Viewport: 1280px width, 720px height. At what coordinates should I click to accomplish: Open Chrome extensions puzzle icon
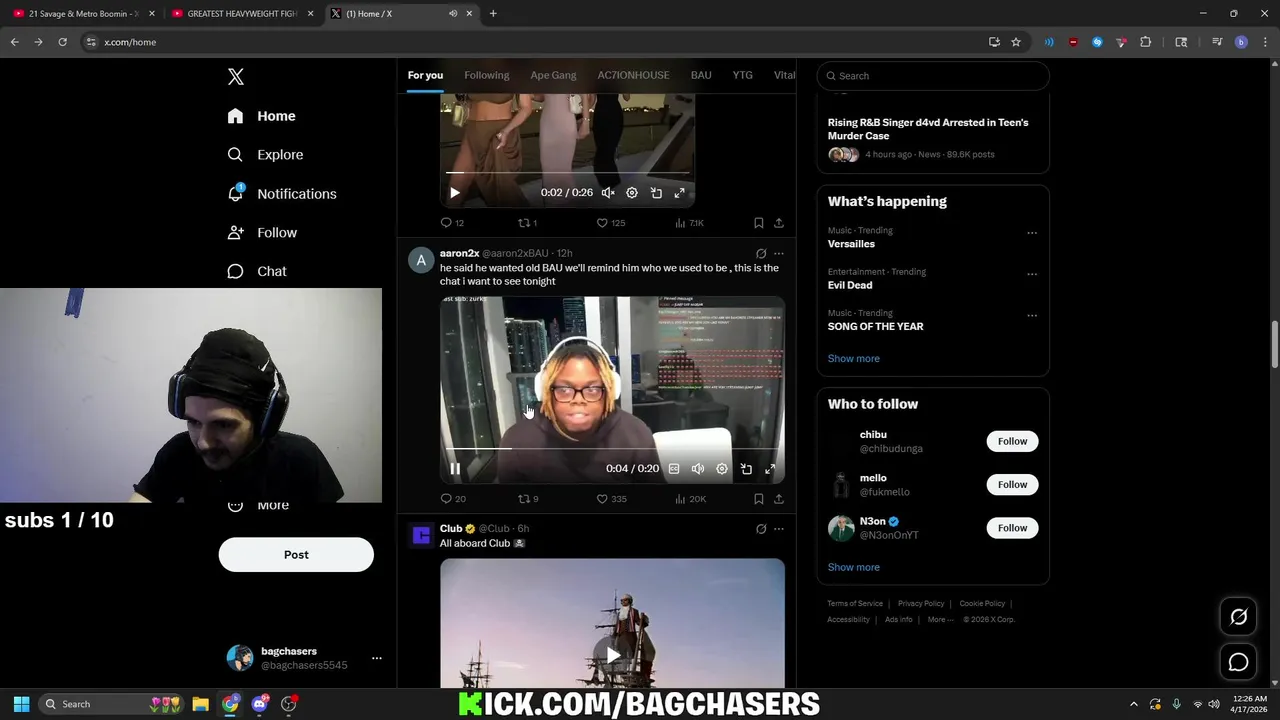click(x=1146, y=42)
